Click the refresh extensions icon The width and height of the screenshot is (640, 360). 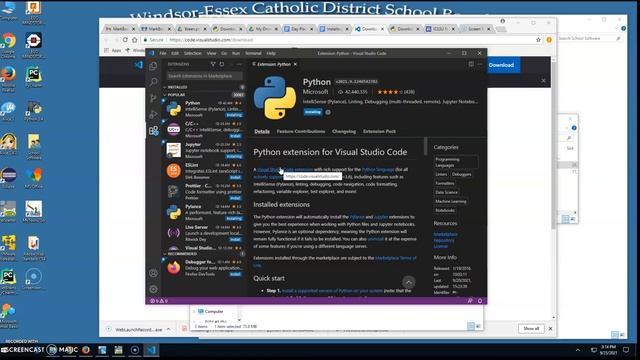222,64
